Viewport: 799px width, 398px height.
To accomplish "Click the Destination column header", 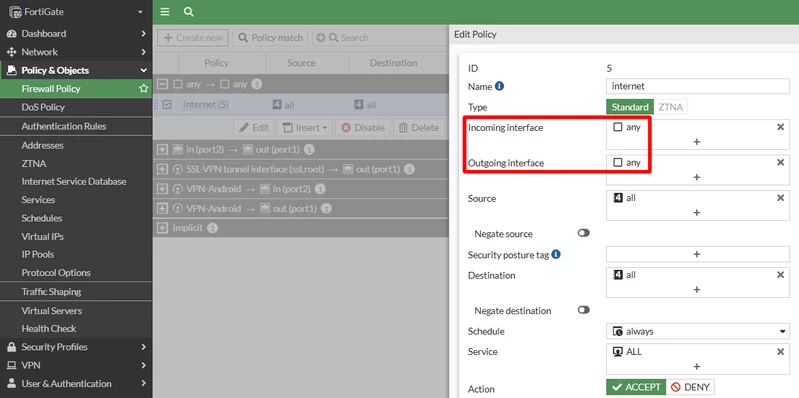I will 393,63.
